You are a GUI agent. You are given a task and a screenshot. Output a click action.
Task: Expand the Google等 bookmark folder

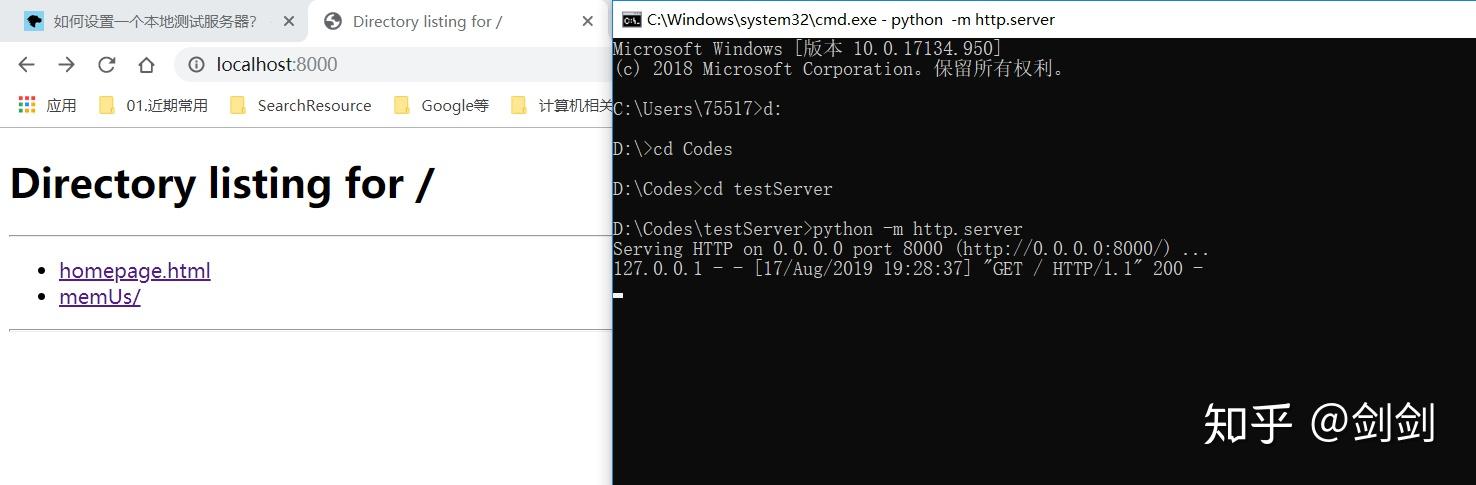coord(441,105)
